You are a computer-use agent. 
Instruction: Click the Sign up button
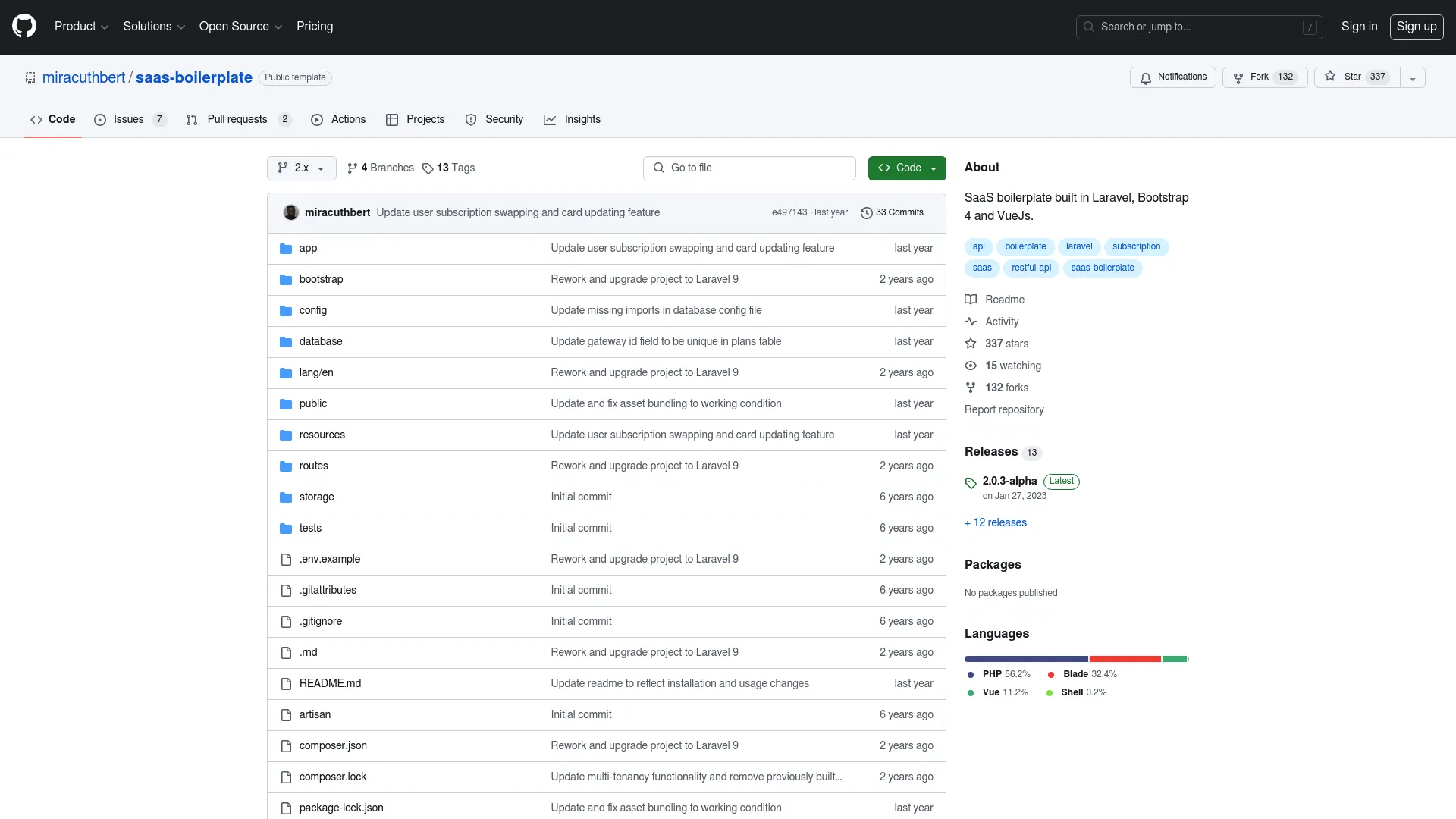(1416, 27)
